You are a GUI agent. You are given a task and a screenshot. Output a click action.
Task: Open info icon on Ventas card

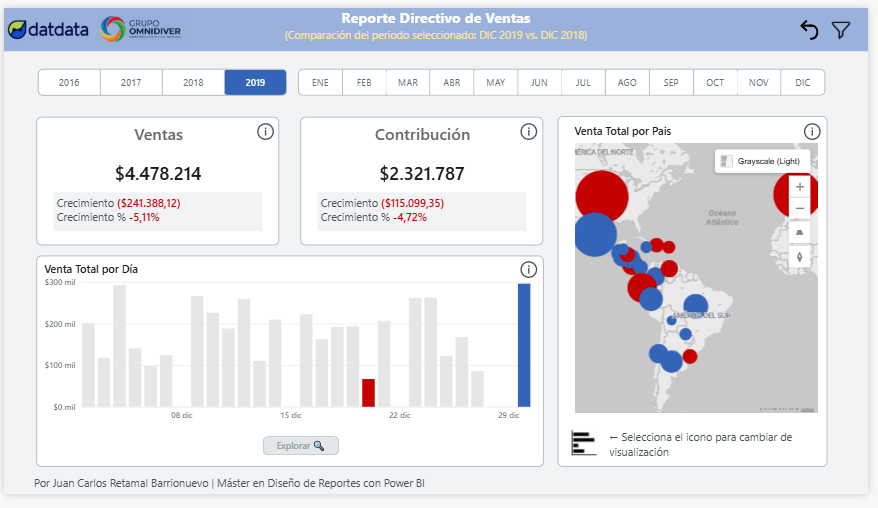pos(265,132)
